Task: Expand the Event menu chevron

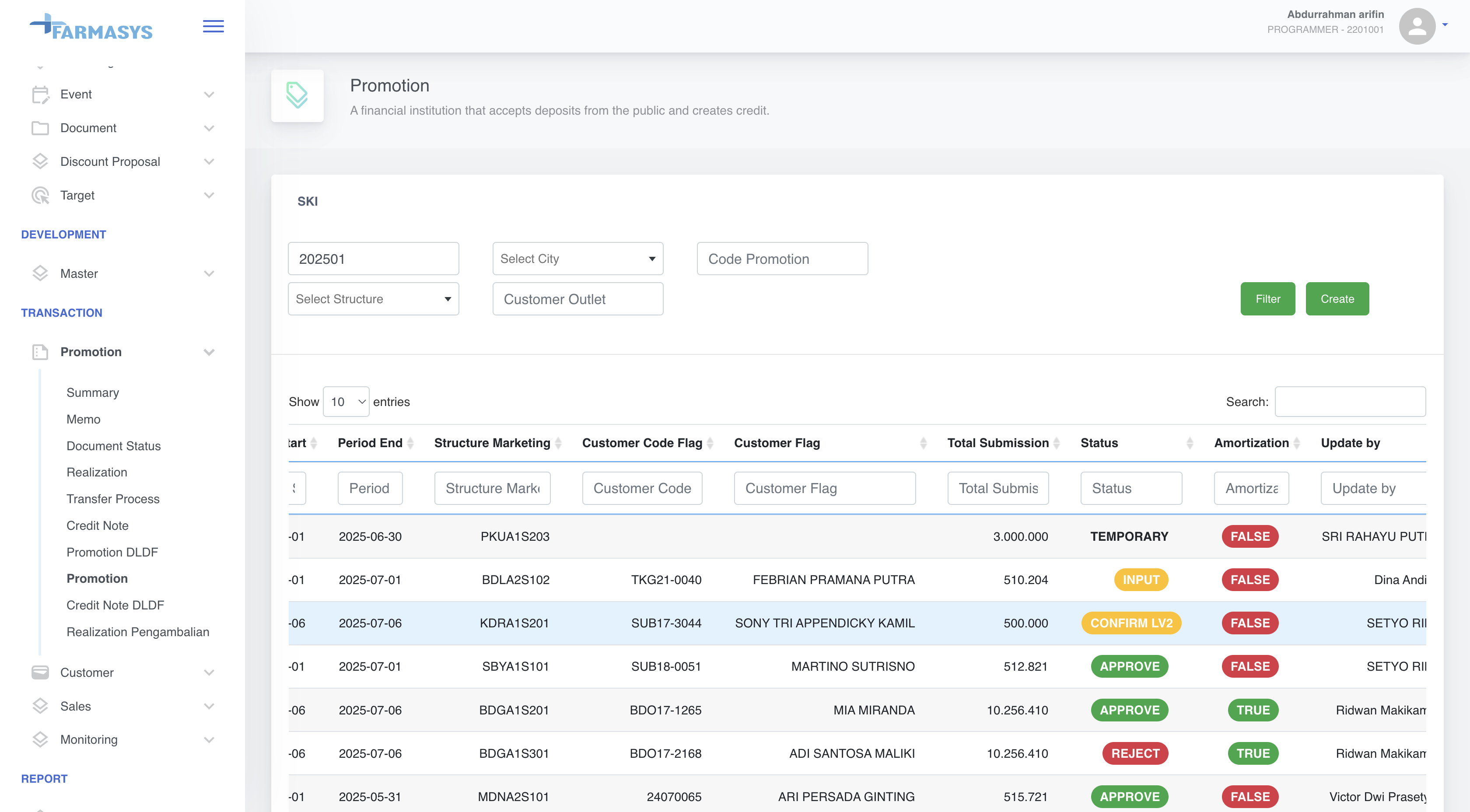Action: [209, 95]
